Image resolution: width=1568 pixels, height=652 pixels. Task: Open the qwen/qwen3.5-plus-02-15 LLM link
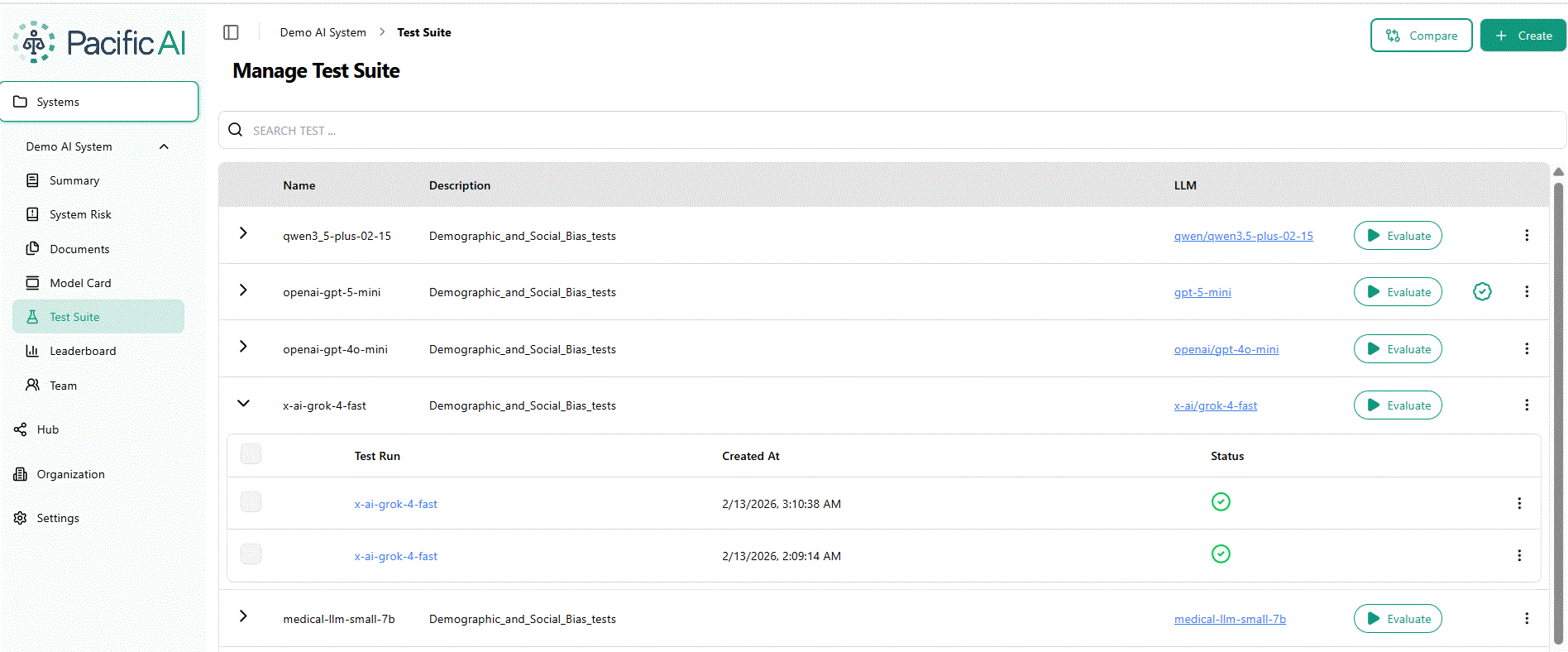(x=1243, y=236)
